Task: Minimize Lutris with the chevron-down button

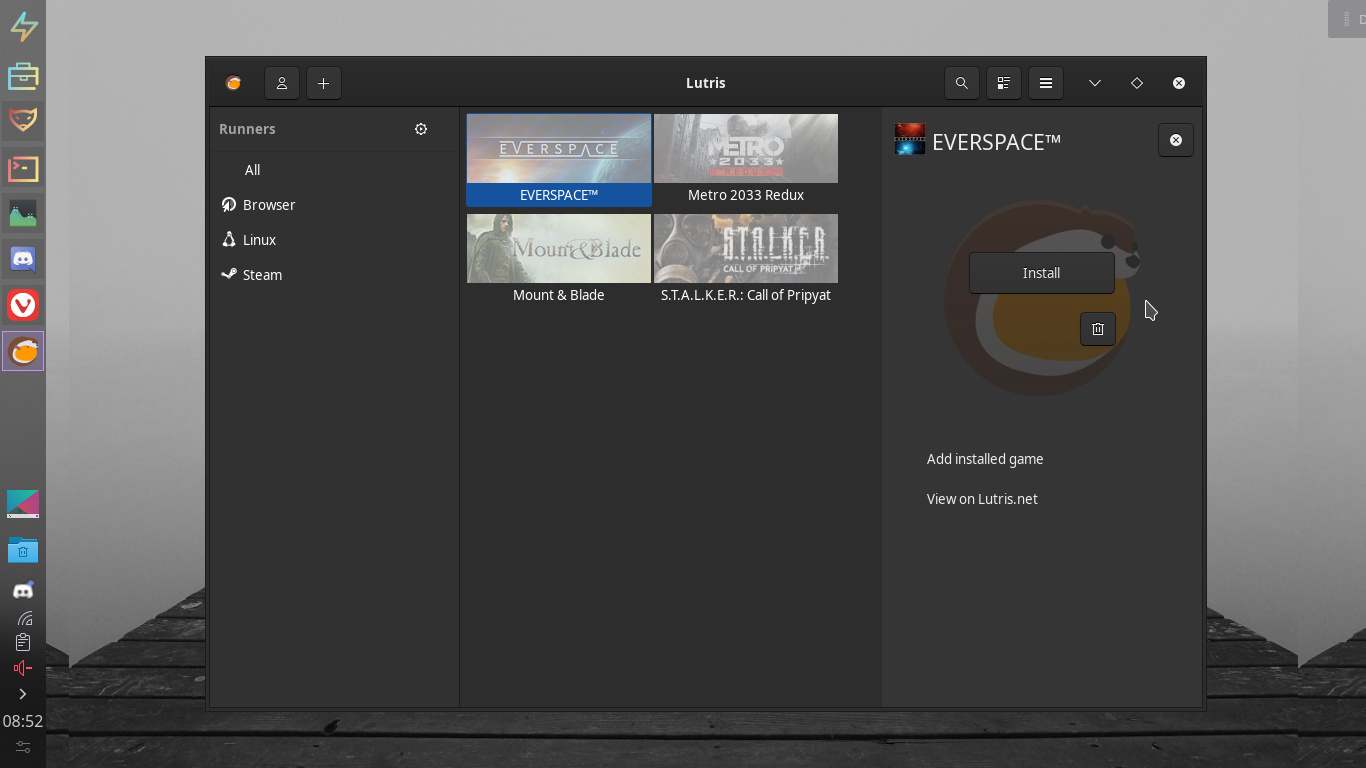Action: click(x=1095, y=83)
